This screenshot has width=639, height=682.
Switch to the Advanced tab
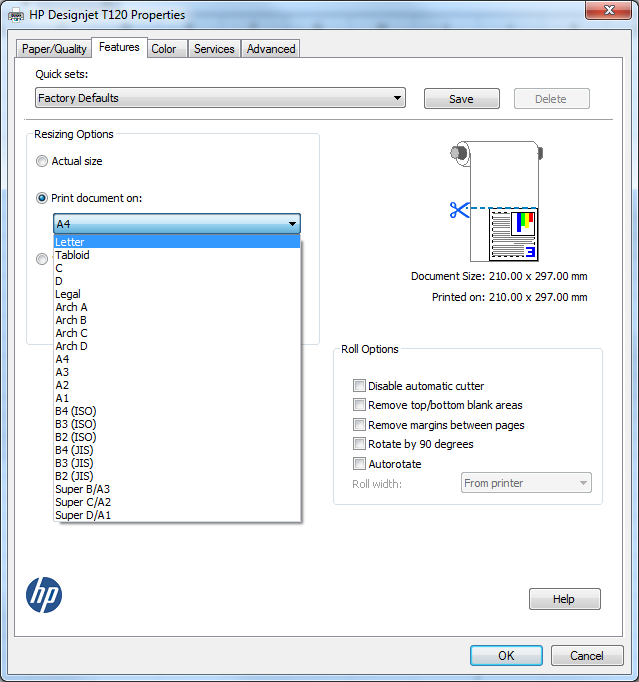tap(271, 49)
